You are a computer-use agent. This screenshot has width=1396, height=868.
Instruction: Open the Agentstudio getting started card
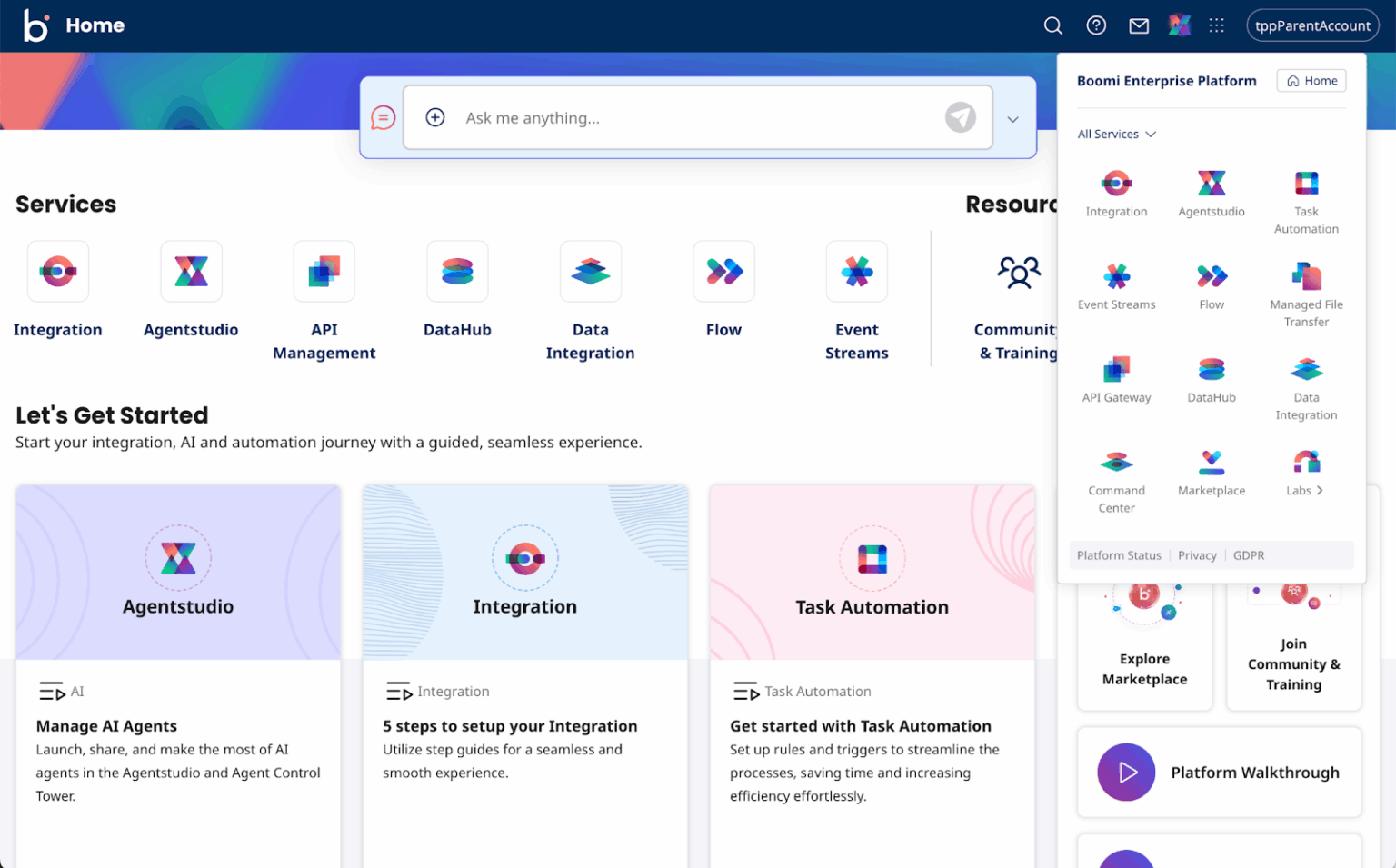178,572
